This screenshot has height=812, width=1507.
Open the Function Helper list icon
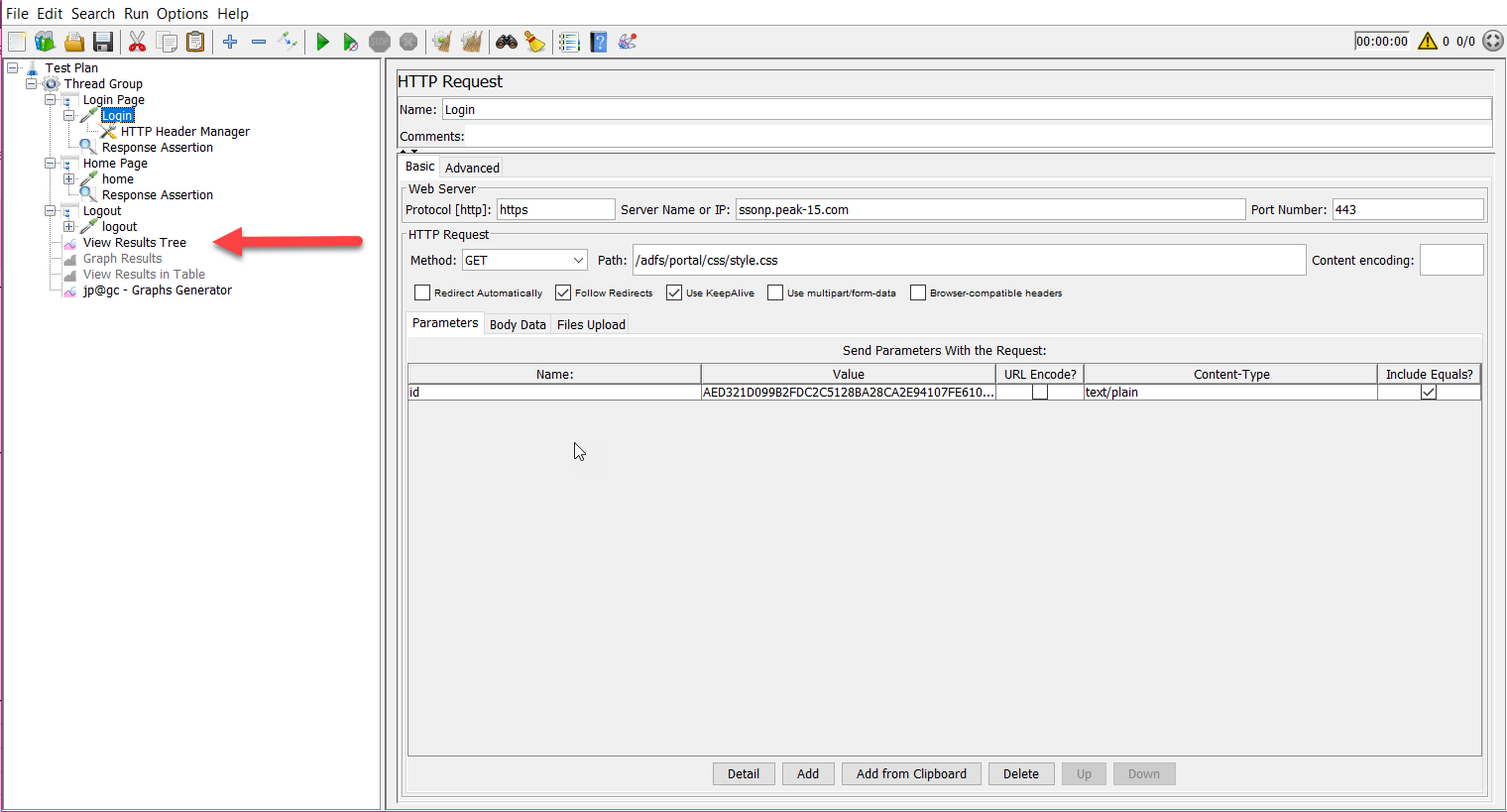[x=569, y=42]
